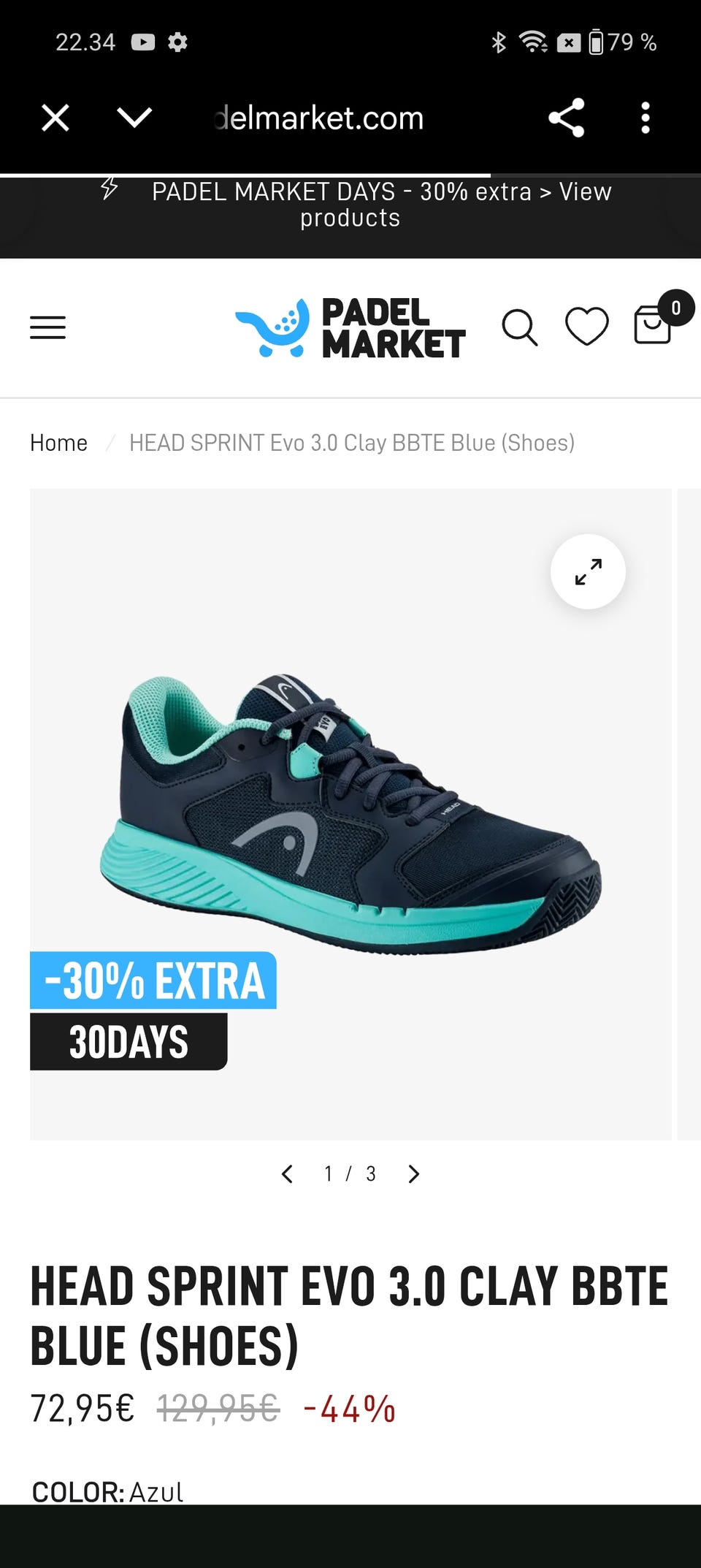
Task: Show the next product image
Action: tap(414, 1173)
